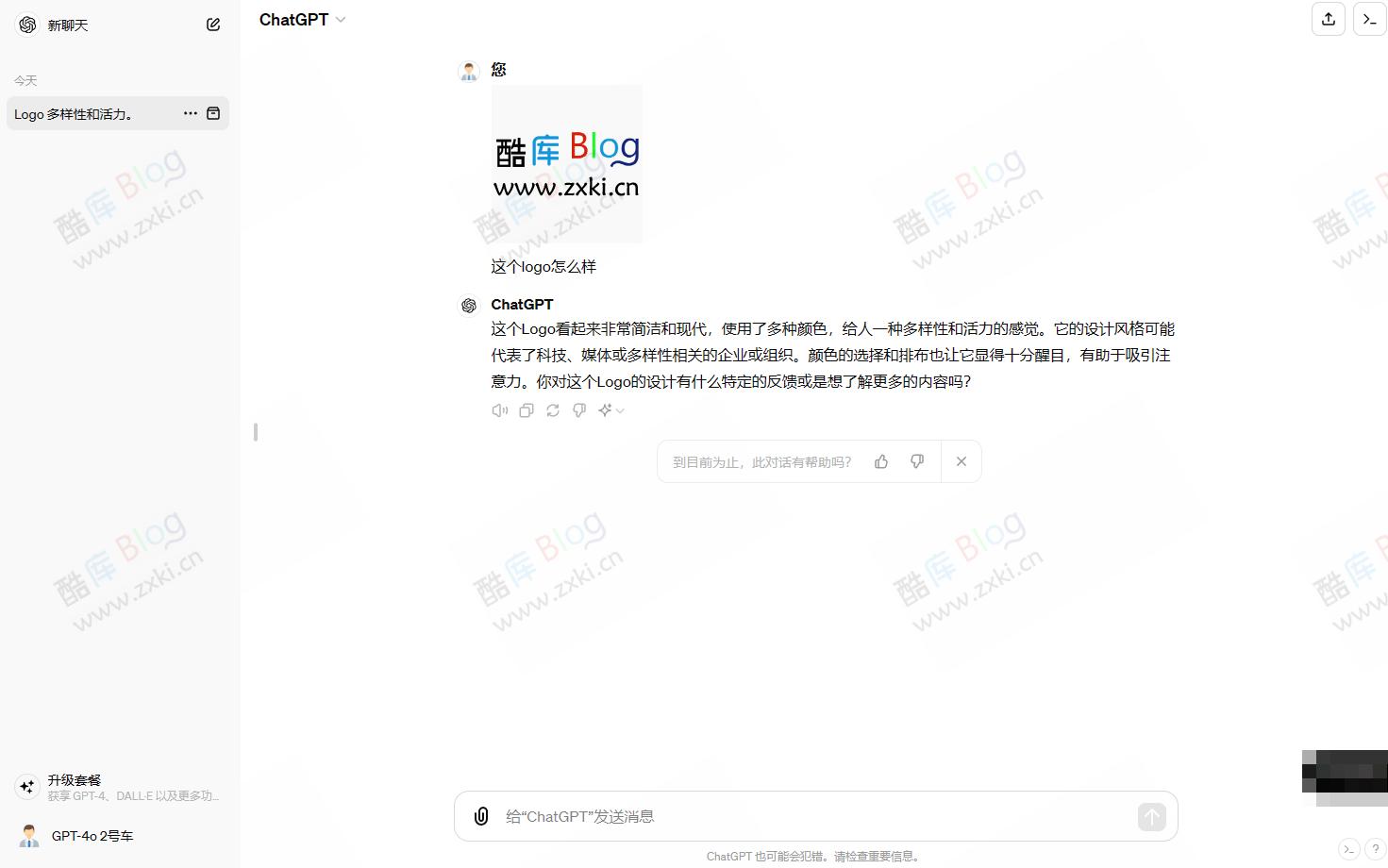Open a new chat with the compose icon
1388x868 pixels.
pyautogui.click(x=213, y=24)
